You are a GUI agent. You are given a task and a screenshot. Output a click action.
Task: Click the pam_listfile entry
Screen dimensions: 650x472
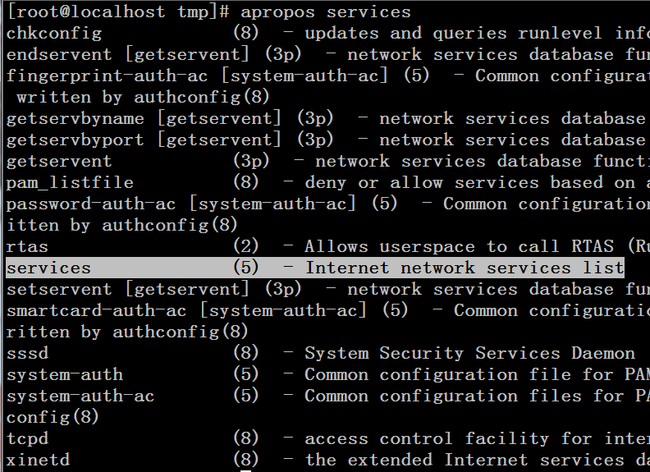(328, 183)
